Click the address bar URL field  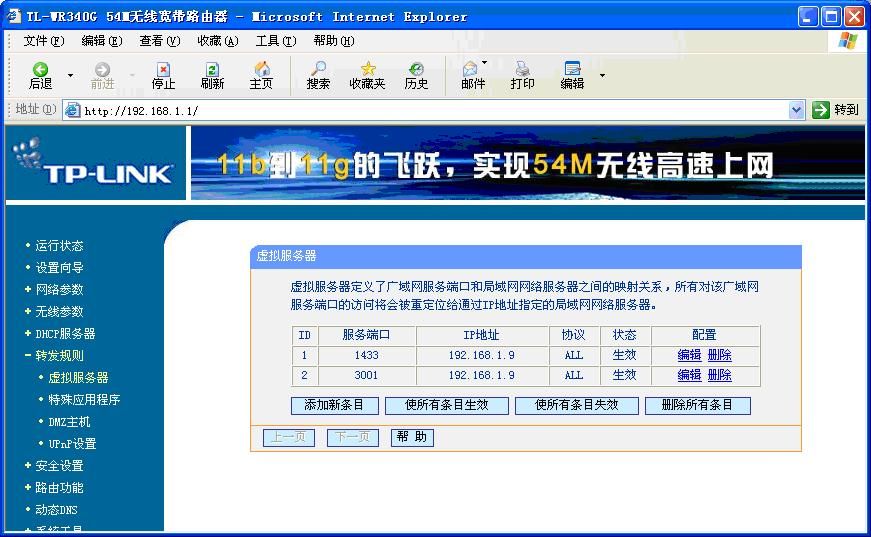click(x=430, y=110)
